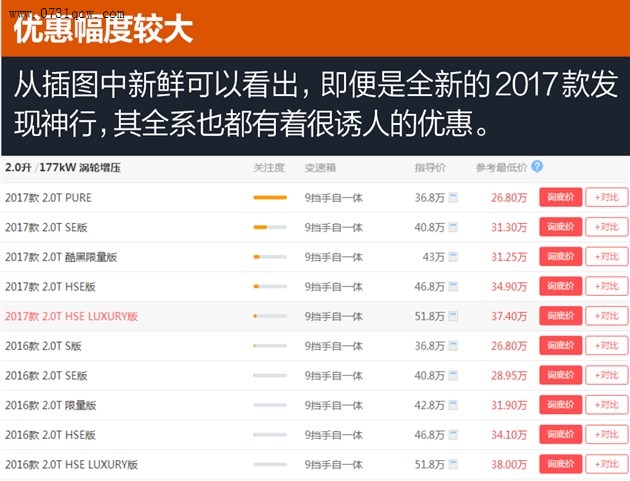Add 2016款 2.0T 限量版 to 对比
Image resolution: width=630 pixels, height=481 pixels.
click(x=607, y=405)
